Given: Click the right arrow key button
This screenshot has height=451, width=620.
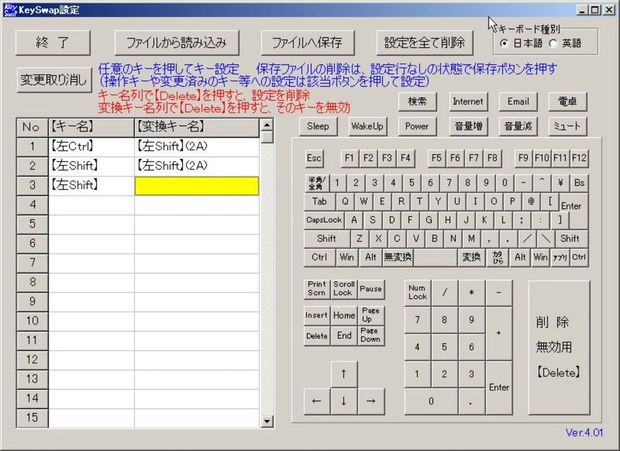Looking at the screenshot, I should tap(371, 401).
